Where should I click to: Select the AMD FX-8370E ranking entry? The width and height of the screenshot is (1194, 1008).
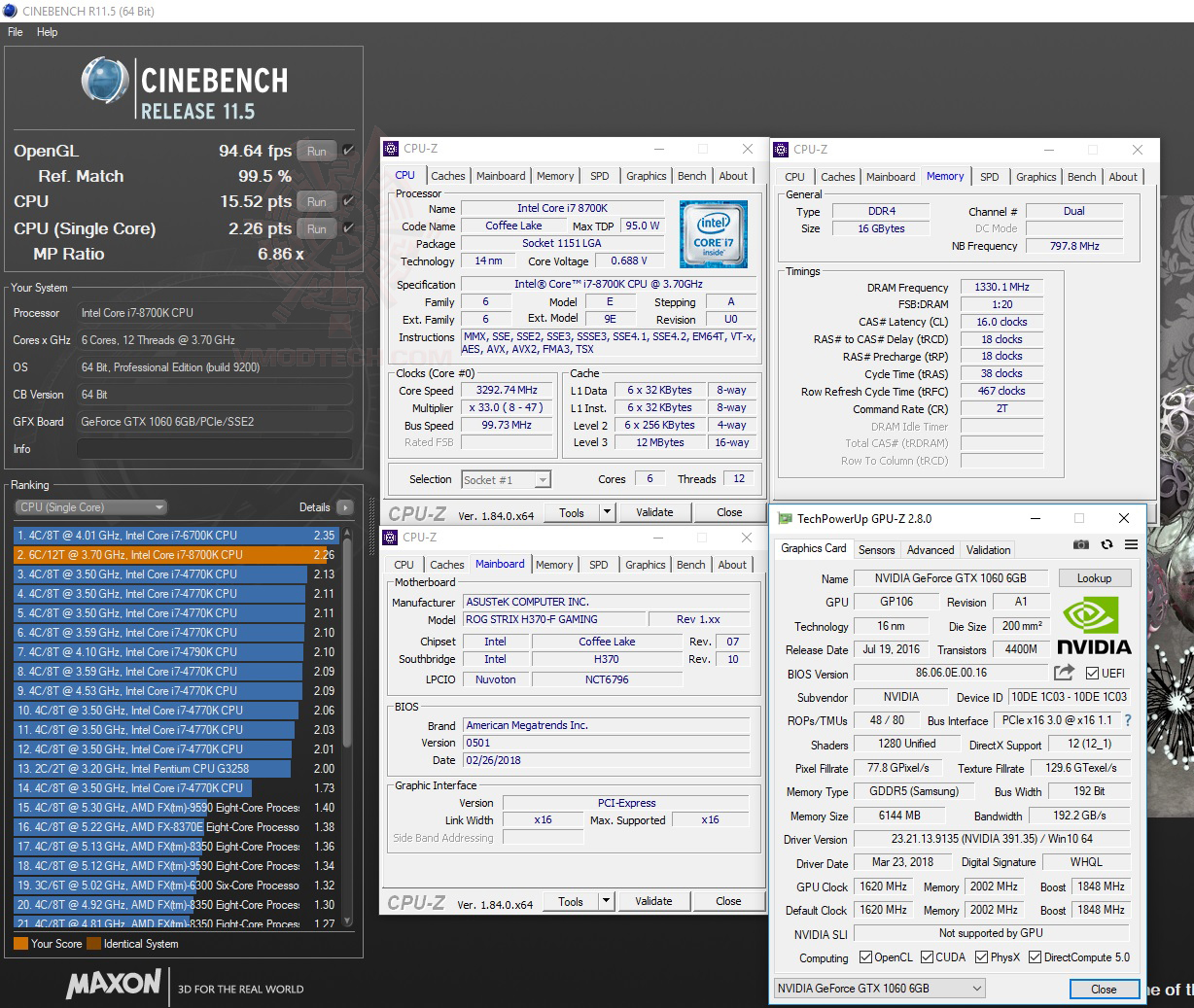point(176,827)
